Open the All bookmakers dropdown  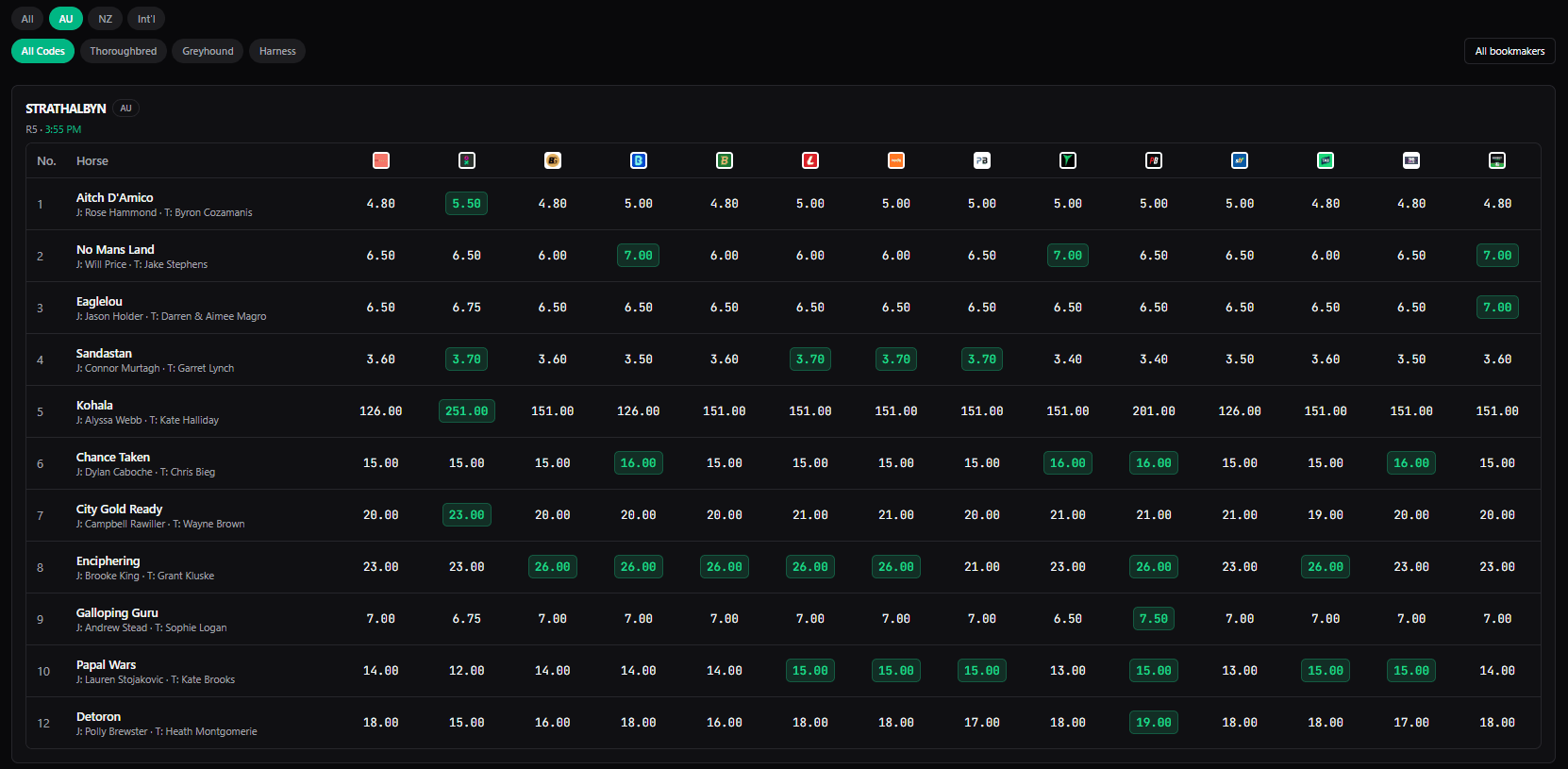(x=1510, y=51)
